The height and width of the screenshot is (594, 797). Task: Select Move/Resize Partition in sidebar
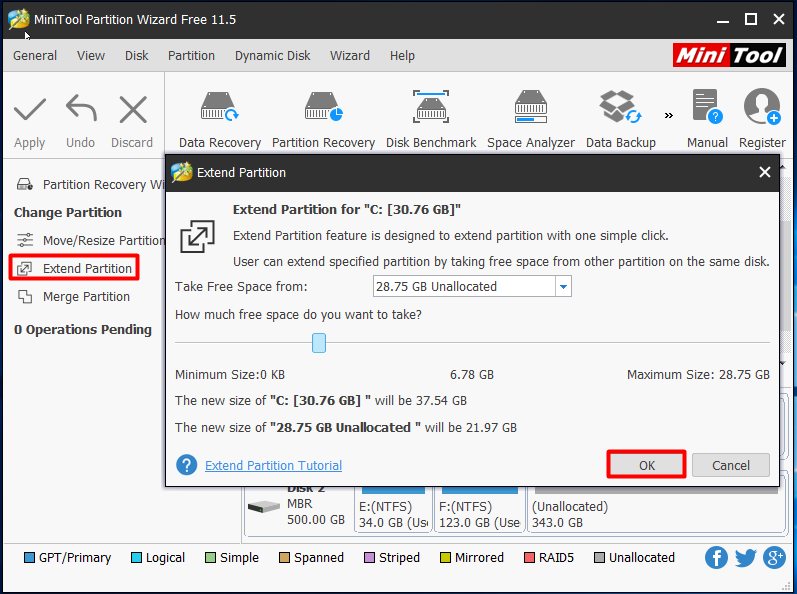point(90,240)
